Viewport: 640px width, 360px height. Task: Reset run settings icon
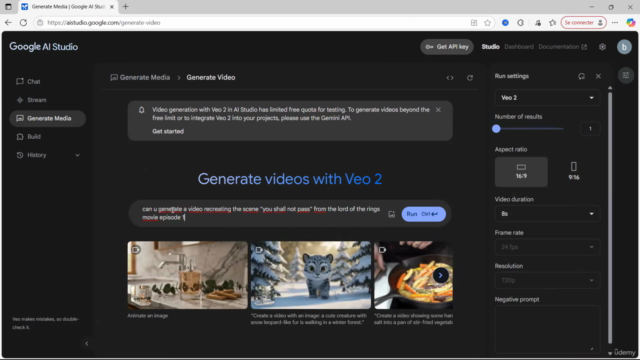581,76
